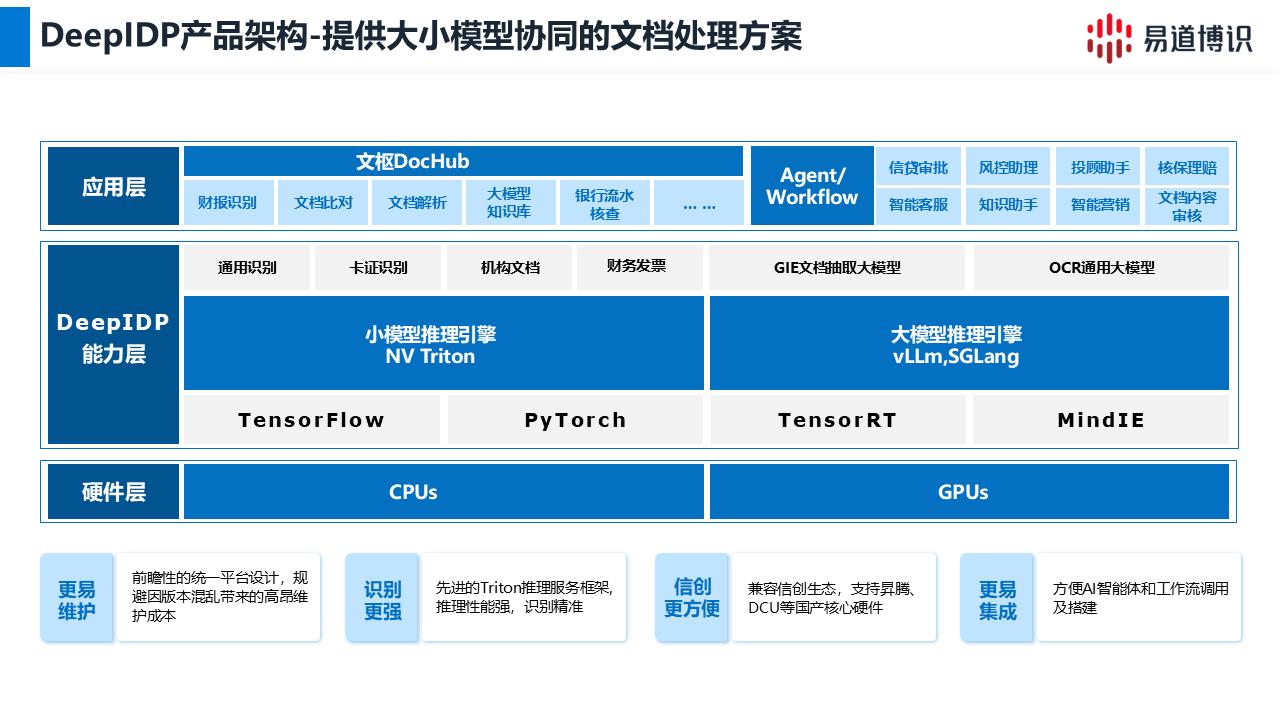Select the 小模型推理引擎 NV Triton block

pos(443,343)
